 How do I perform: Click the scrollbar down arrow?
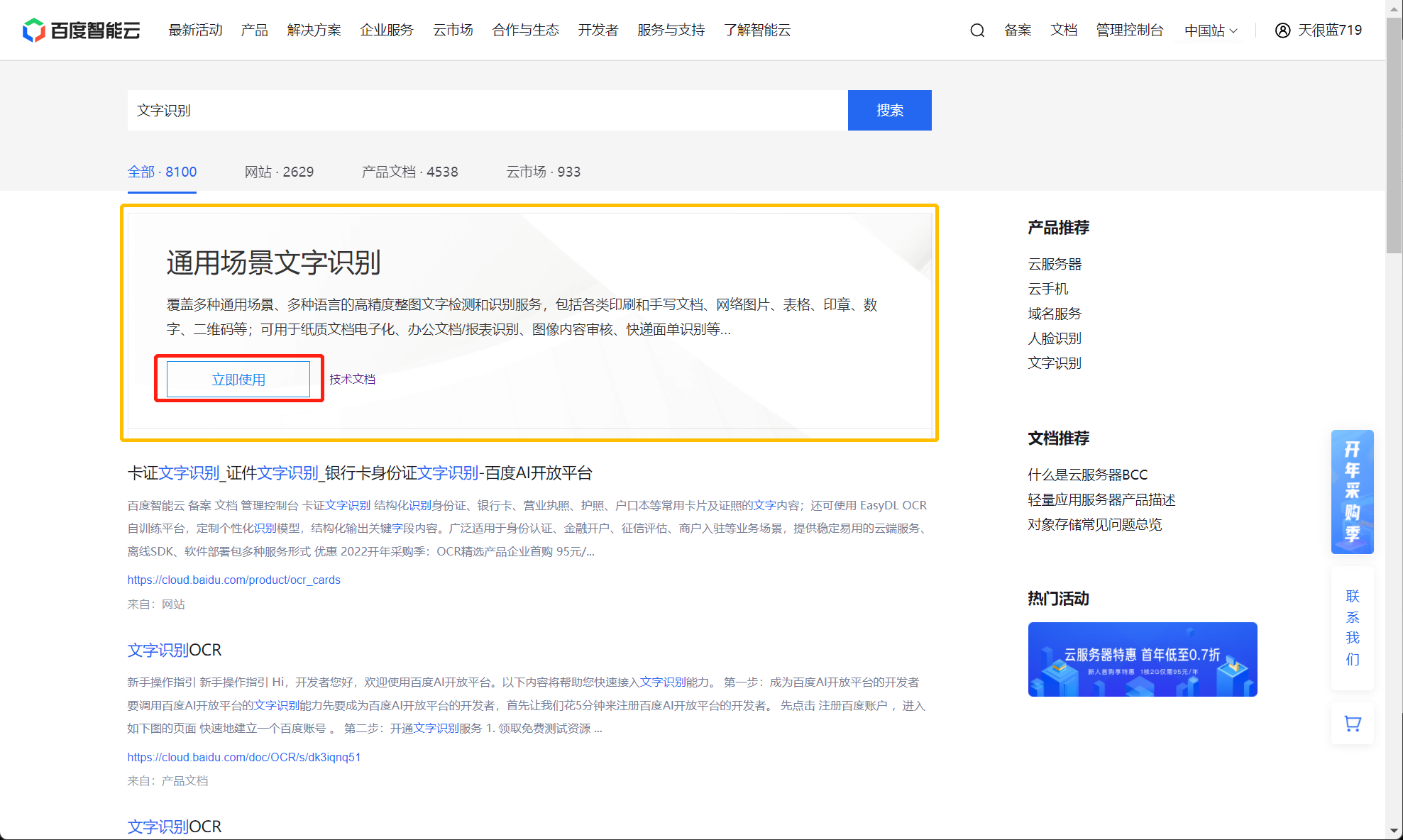pos(1394,831)
